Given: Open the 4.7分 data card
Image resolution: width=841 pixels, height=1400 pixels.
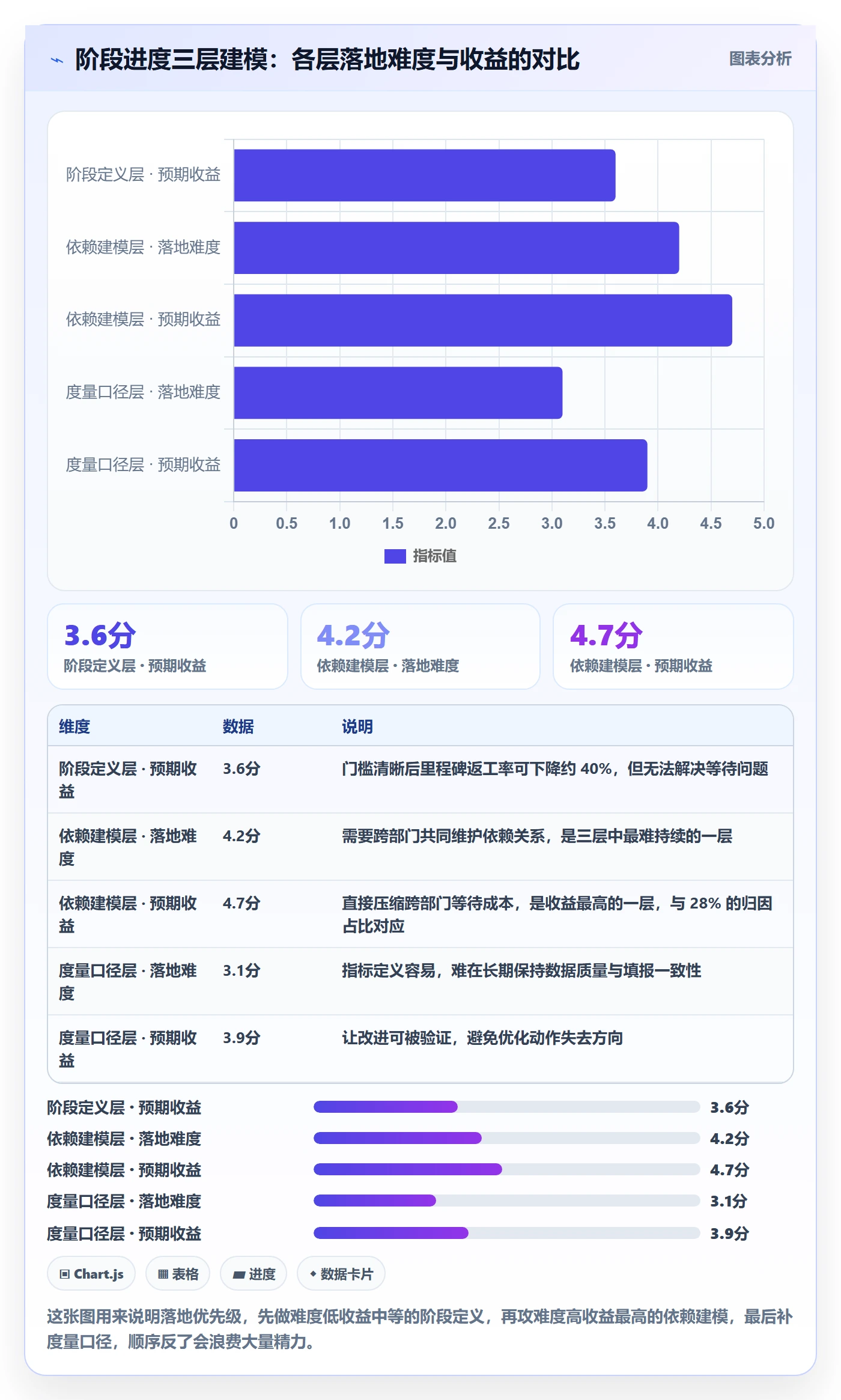Looking at the screenshot, I should pyautogui.click(x=673, y=647).
